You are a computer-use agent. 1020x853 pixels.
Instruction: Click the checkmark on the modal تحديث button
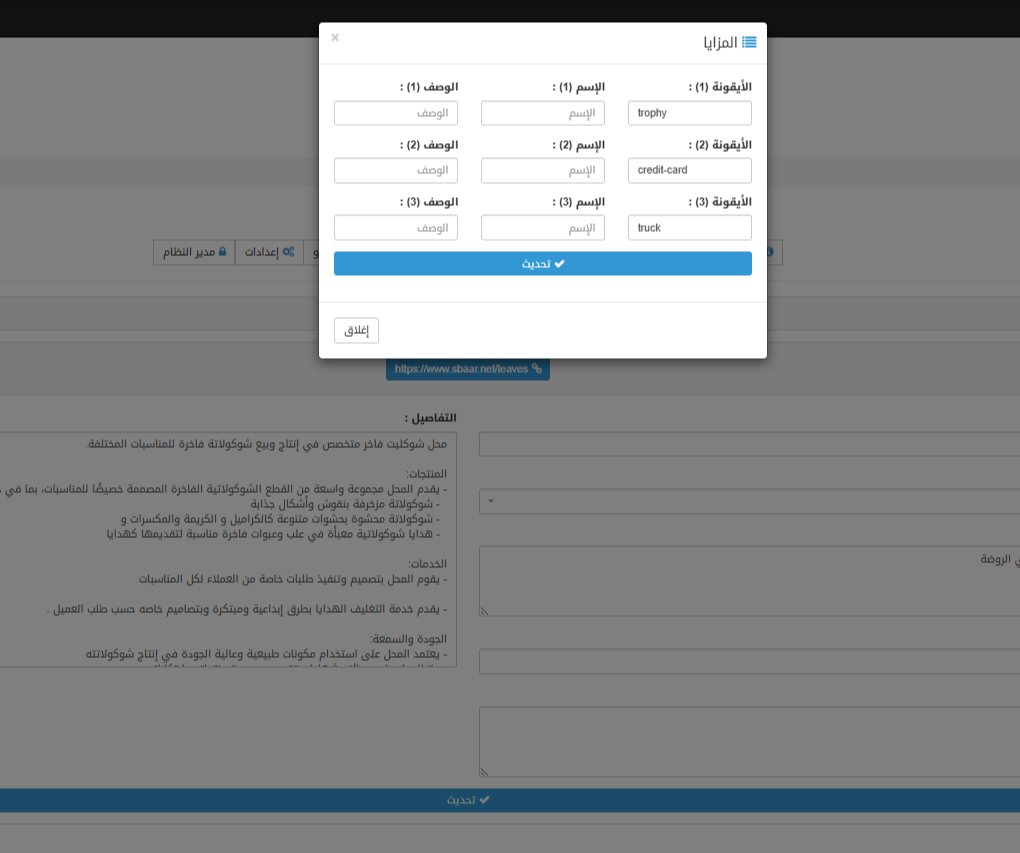pos(559,264)
